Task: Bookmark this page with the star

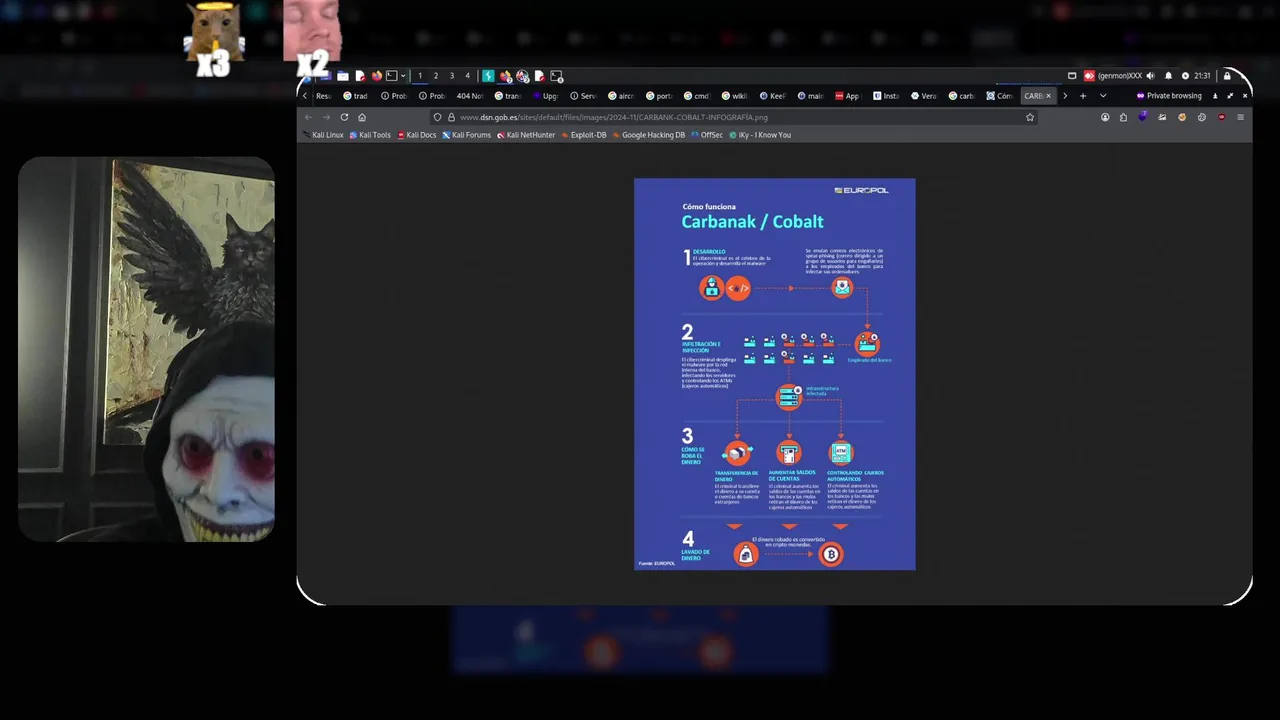Action: pyautogui.click(x=1030, y=117)
